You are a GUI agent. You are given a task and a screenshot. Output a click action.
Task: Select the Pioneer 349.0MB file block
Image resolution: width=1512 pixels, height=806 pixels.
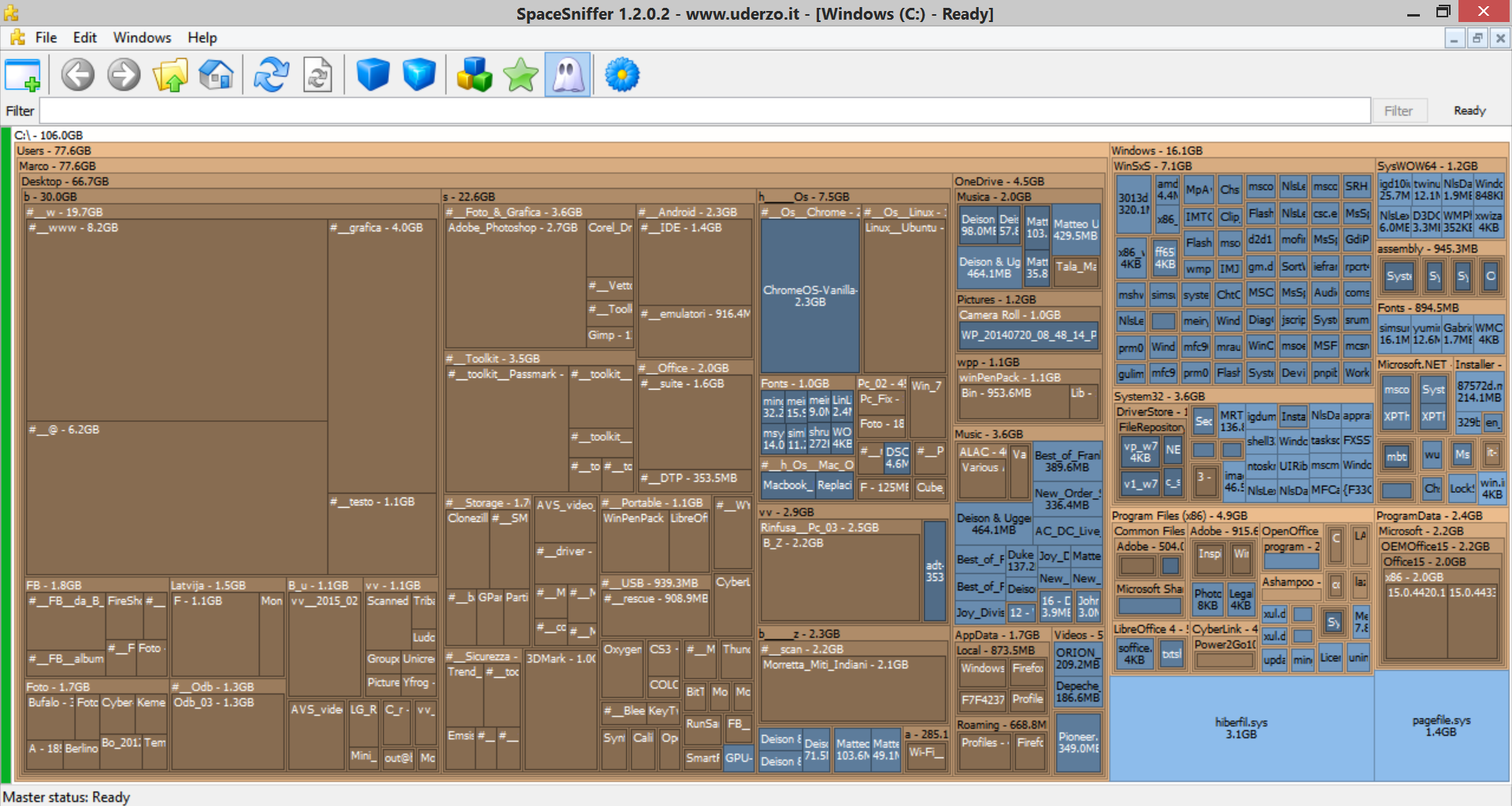[1078, 742]
